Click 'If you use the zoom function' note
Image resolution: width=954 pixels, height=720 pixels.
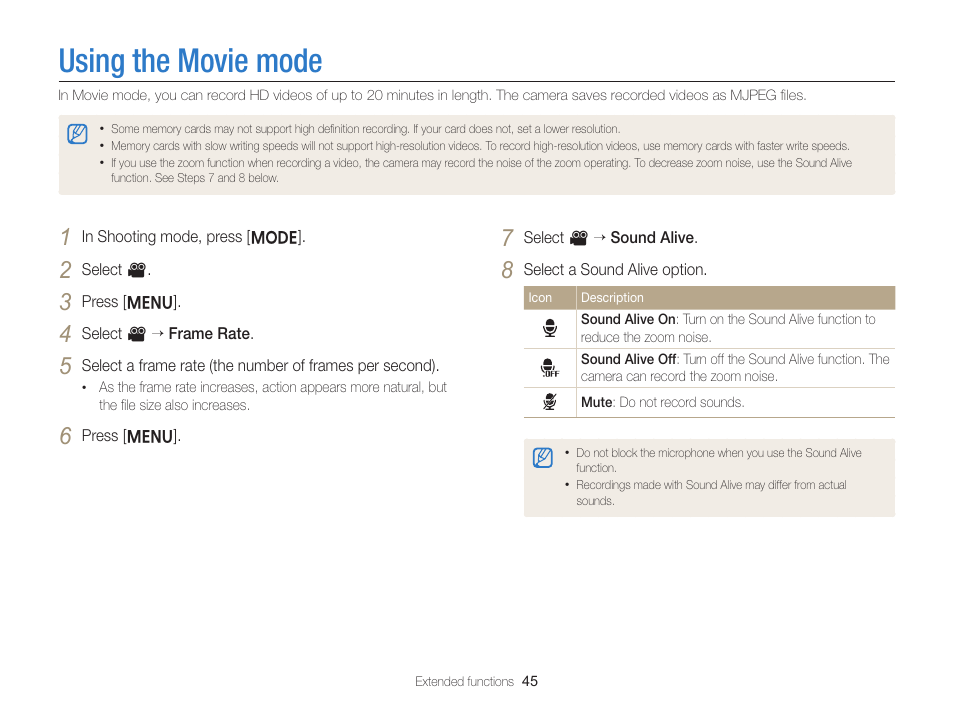click(x=481, y=170)
